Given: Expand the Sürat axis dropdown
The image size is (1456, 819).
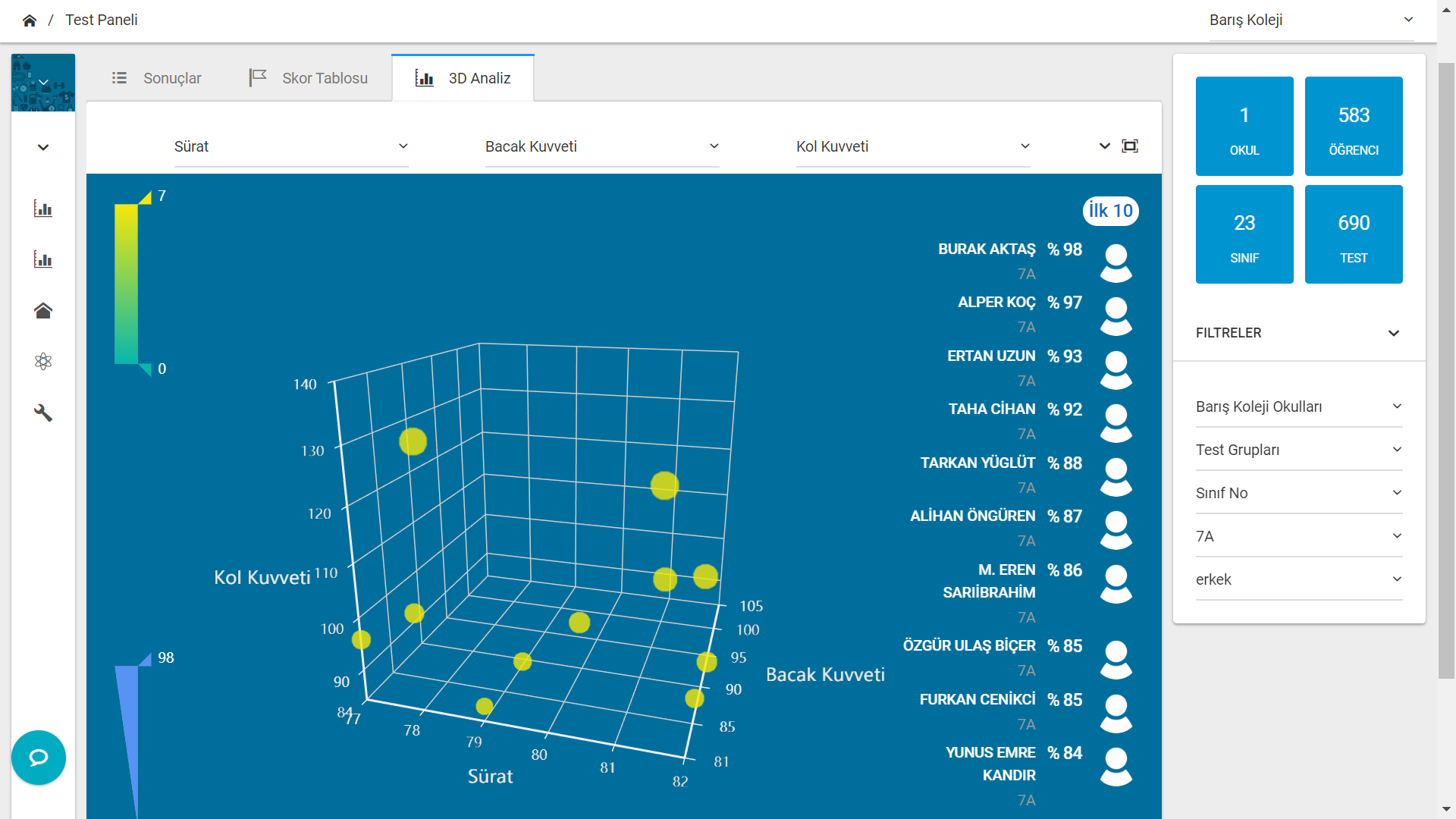Looking at the screenshot, I should pyautogui.click(x=291, y=146).
